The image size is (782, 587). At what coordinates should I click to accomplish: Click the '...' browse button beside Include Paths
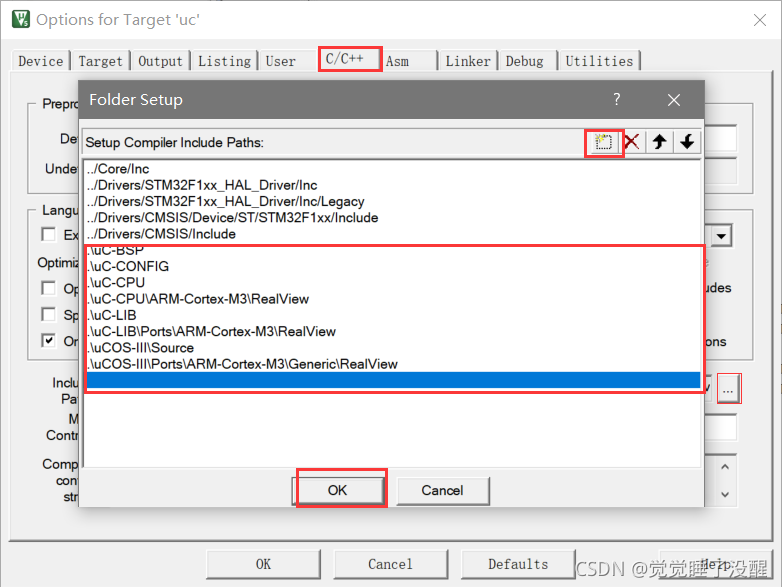[x=729, y=389]
